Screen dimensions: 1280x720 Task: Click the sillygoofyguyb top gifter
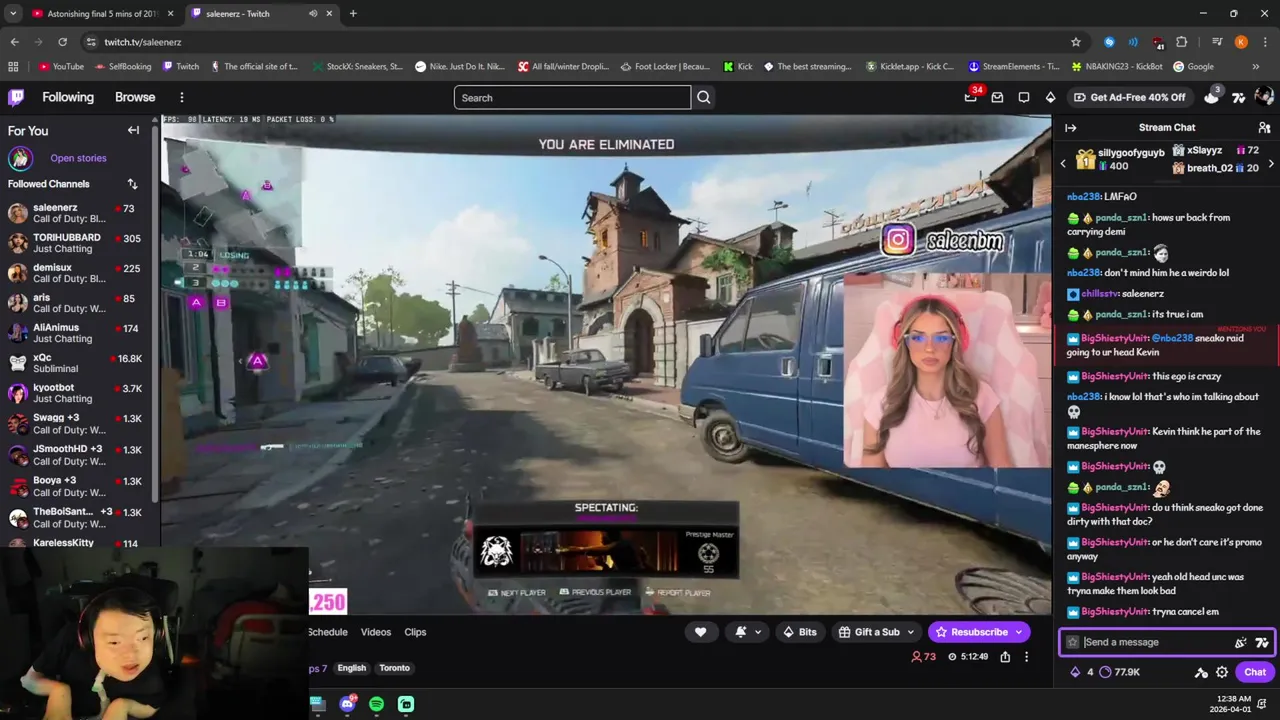1120,159
